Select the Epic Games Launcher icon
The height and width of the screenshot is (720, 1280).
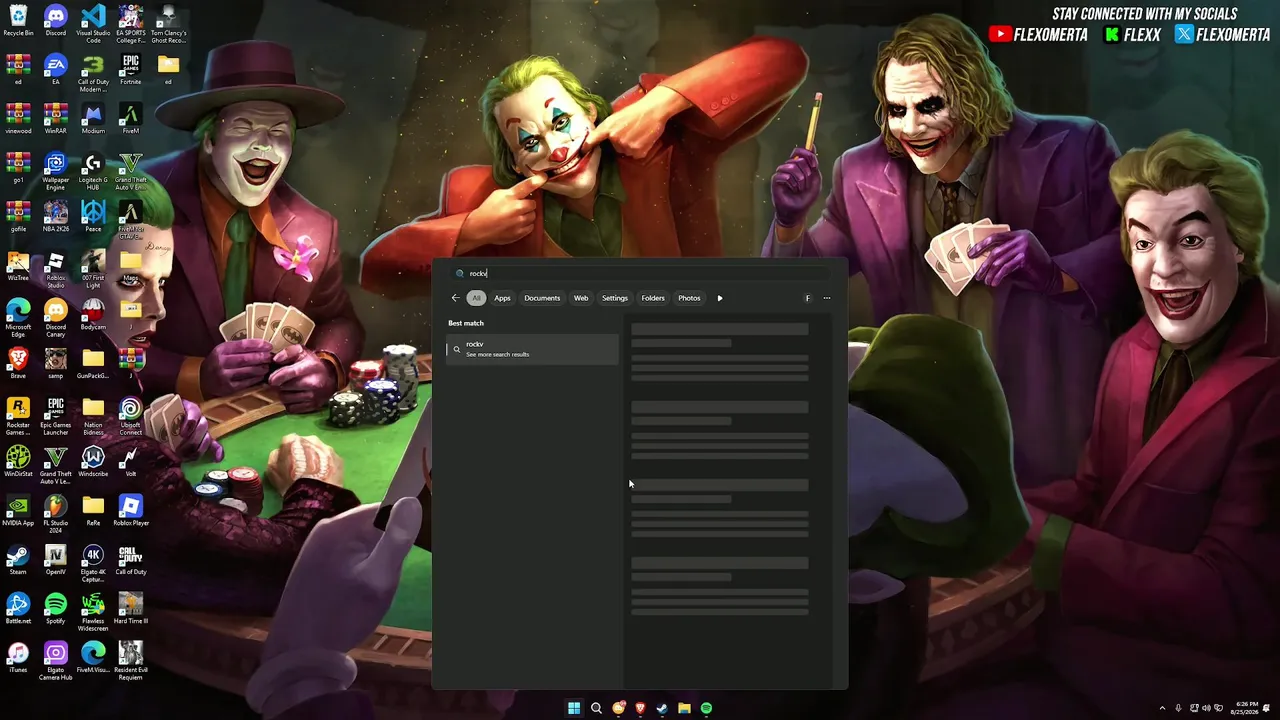pos(56,416)
